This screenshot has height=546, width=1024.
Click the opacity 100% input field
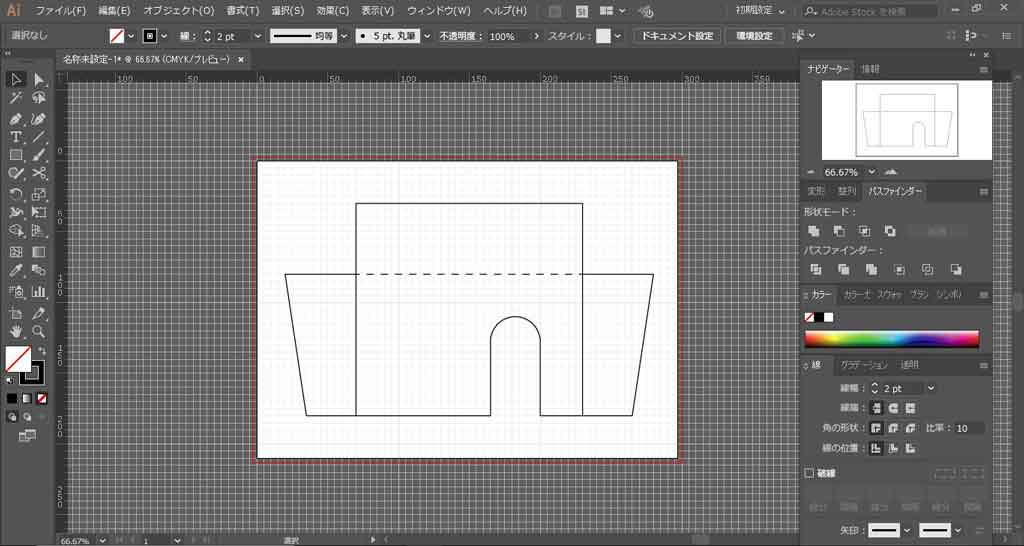click(x=503, y=36)
